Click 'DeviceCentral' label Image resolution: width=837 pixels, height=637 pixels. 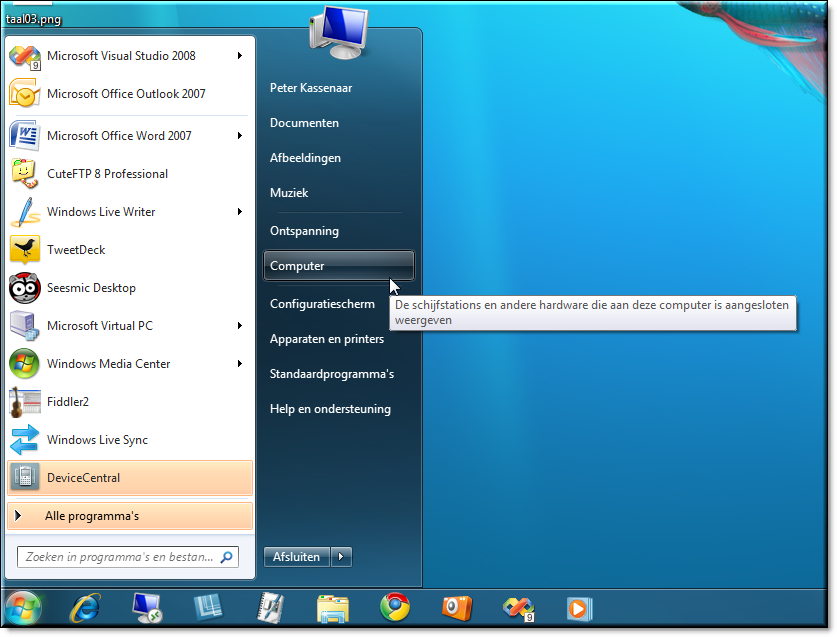point(83,478)
